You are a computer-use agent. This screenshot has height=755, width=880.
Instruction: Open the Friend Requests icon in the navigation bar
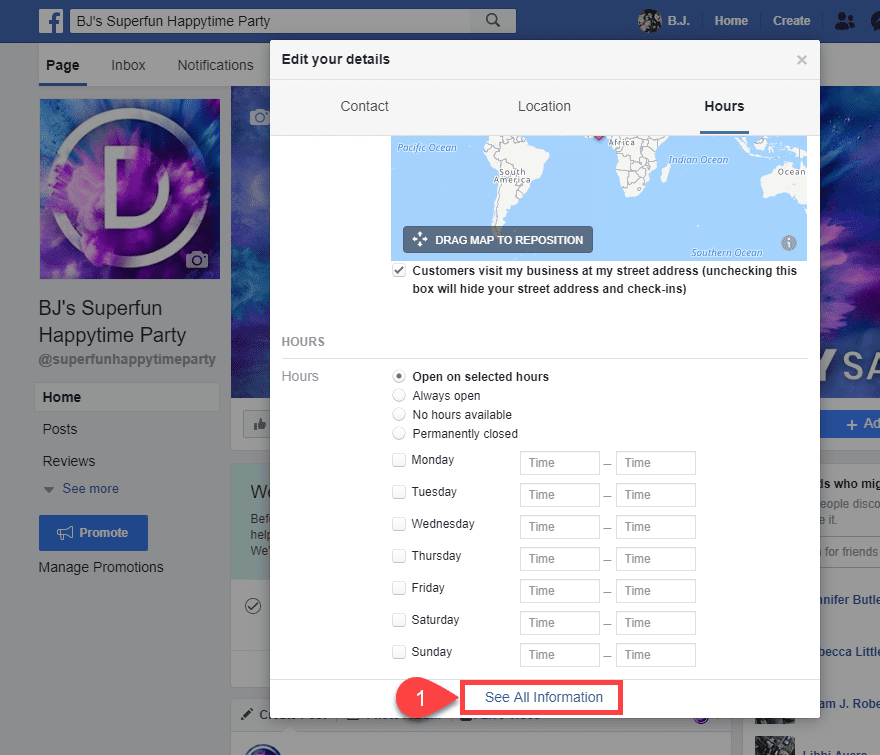(845, 20)
